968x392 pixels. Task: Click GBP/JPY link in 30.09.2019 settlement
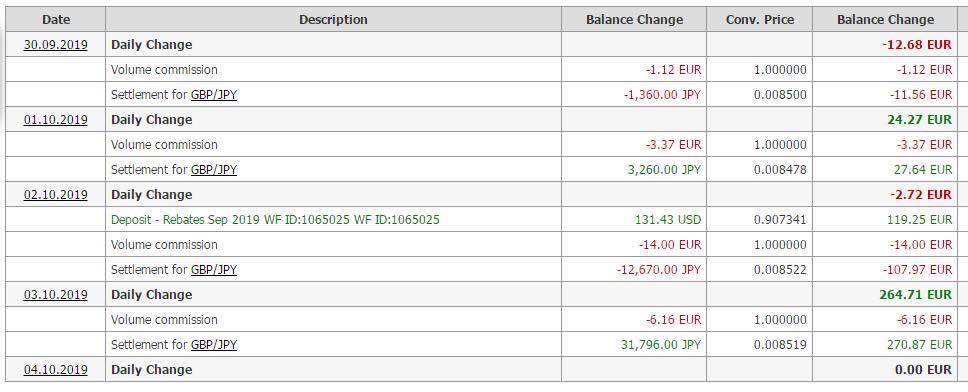point(214,94)
